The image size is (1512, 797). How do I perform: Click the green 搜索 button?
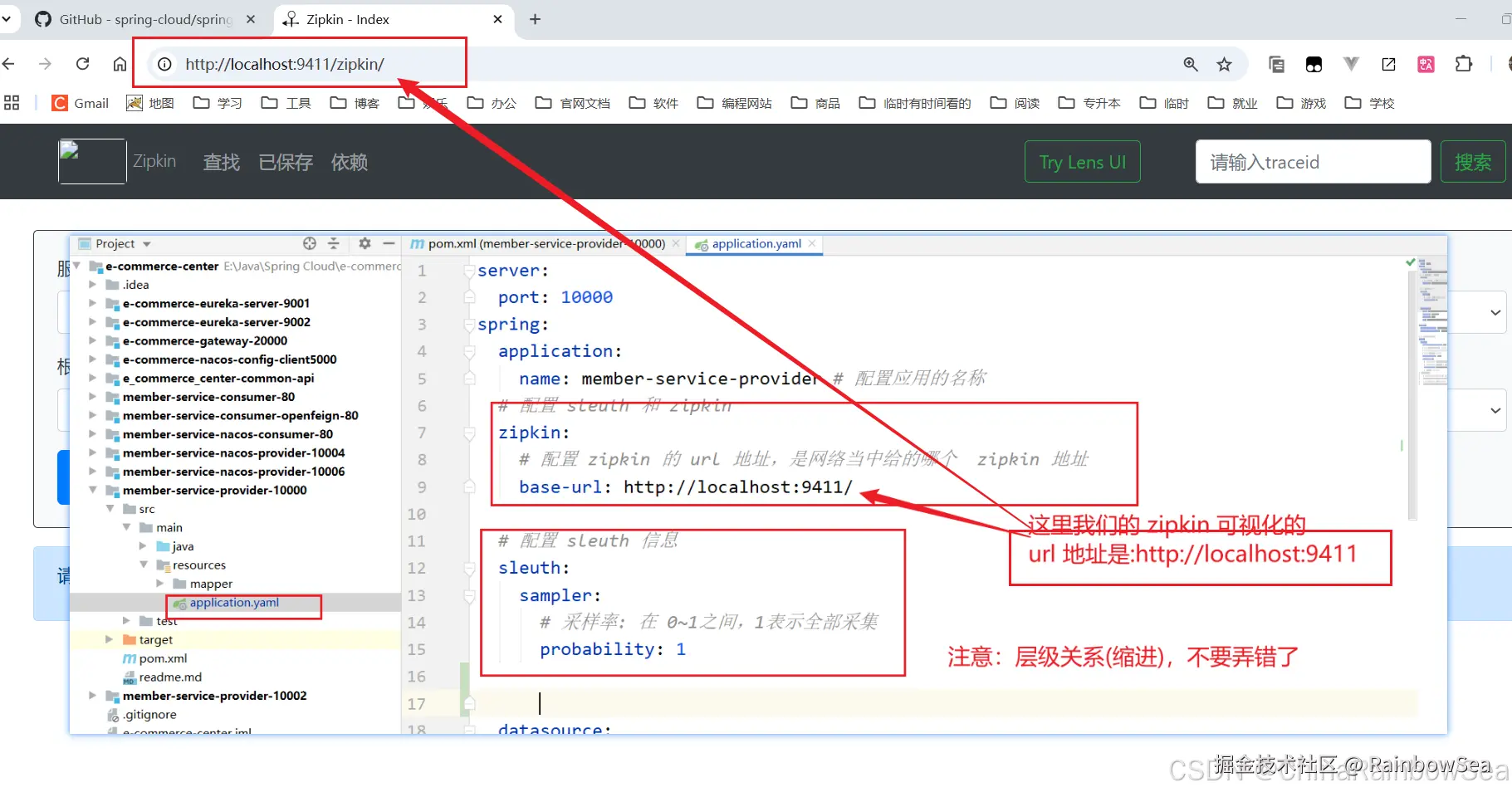coord(1472,162)
